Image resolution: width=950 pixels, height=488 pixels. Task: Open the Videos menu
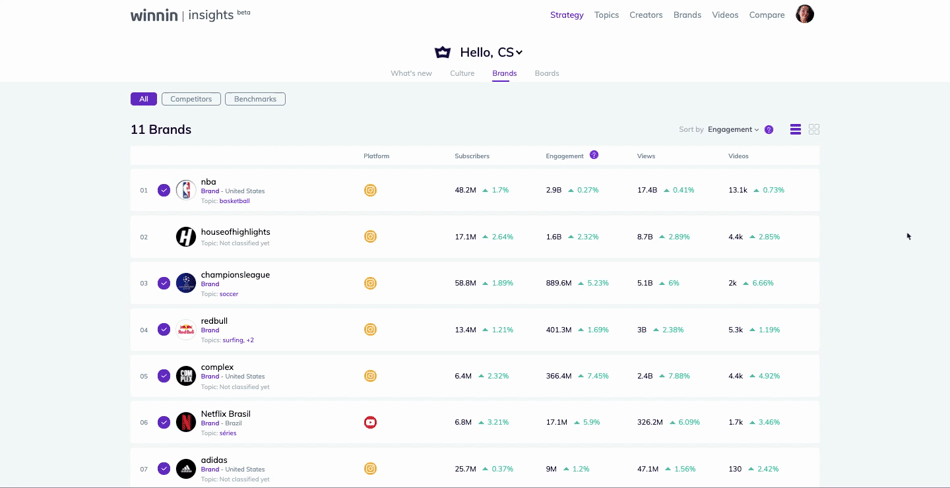pos(725,15)
